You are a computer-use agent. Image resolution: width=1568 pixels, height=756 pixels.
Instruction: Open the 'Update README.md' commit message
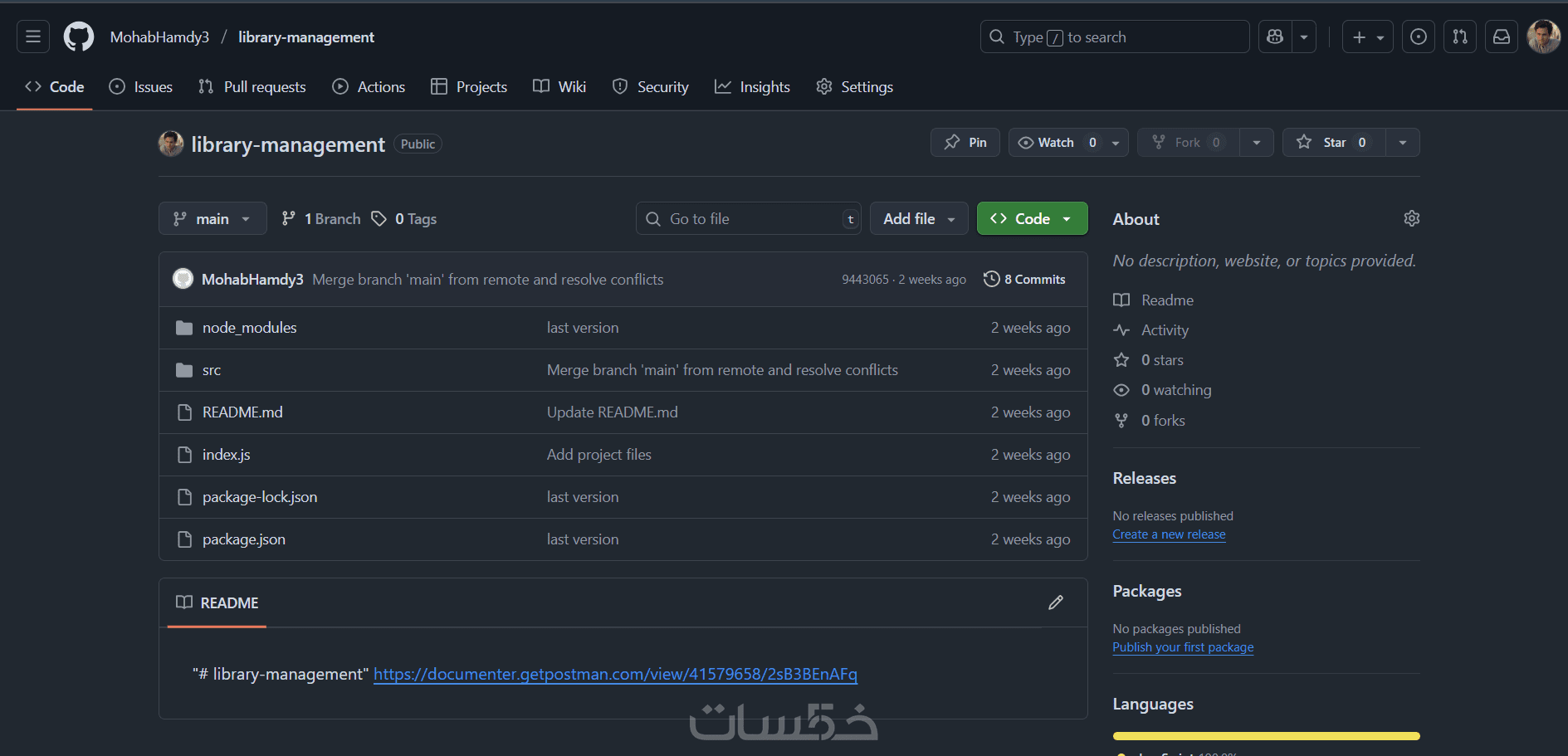point(613,412)
